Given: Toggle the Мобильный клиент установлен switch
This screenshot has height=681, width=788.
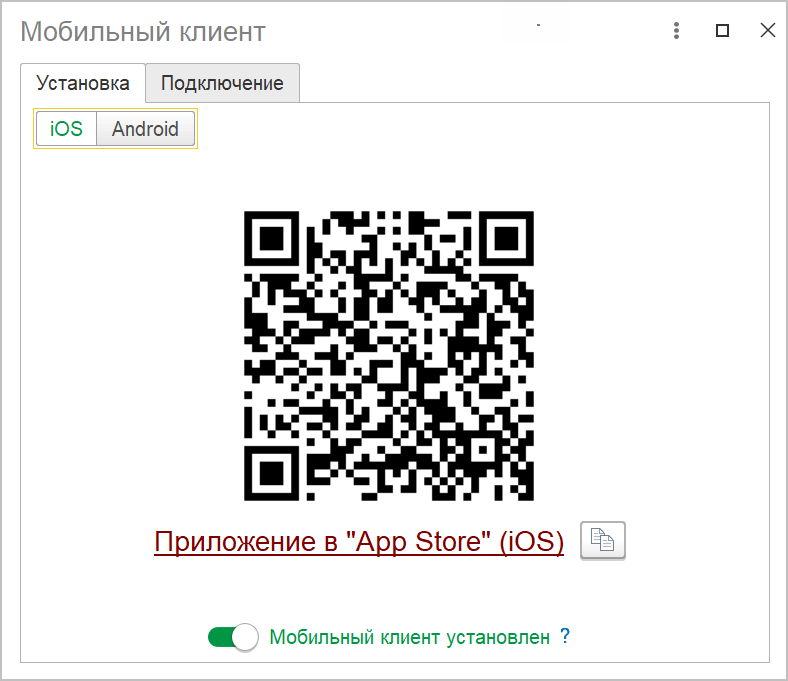Looking at the screenshot, I should (233, 637).
